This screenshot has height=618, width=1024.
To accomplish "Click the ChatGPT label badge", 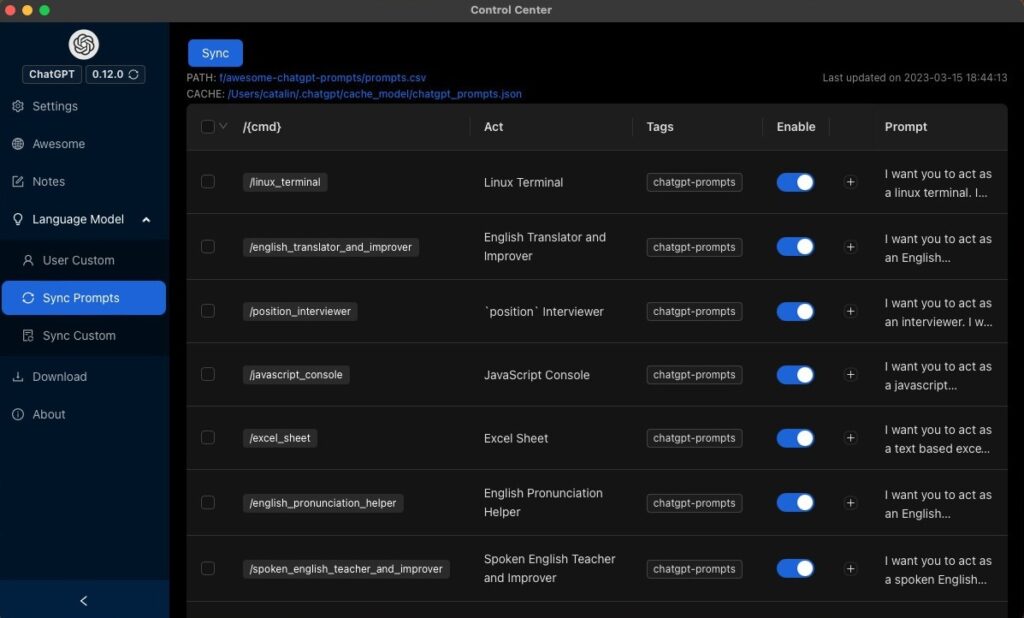I will point(52,74).
